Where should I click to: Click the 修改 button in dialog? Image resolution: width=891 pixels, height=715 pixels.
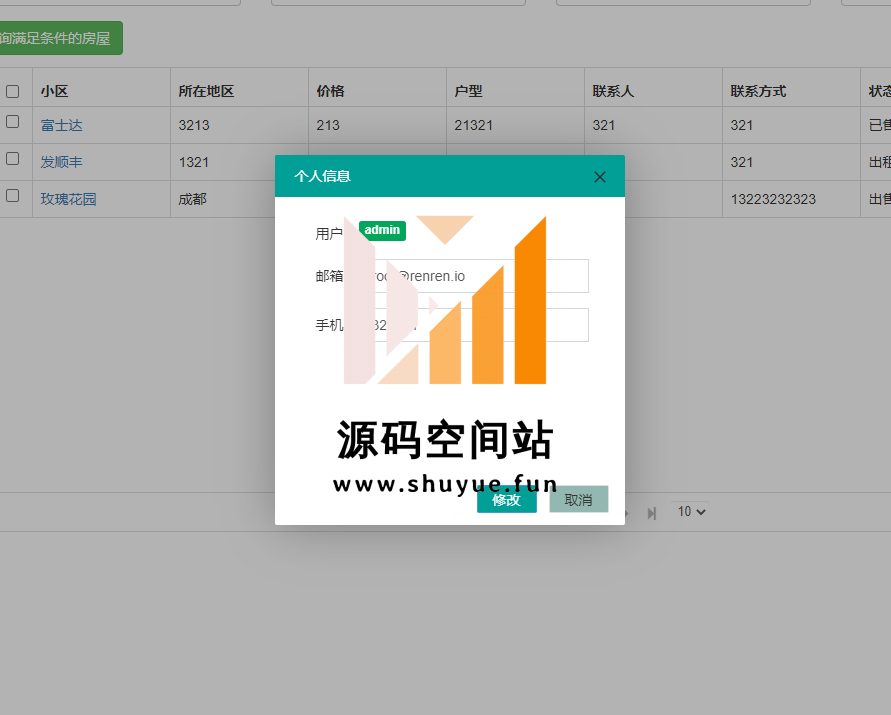coord(506,500)
